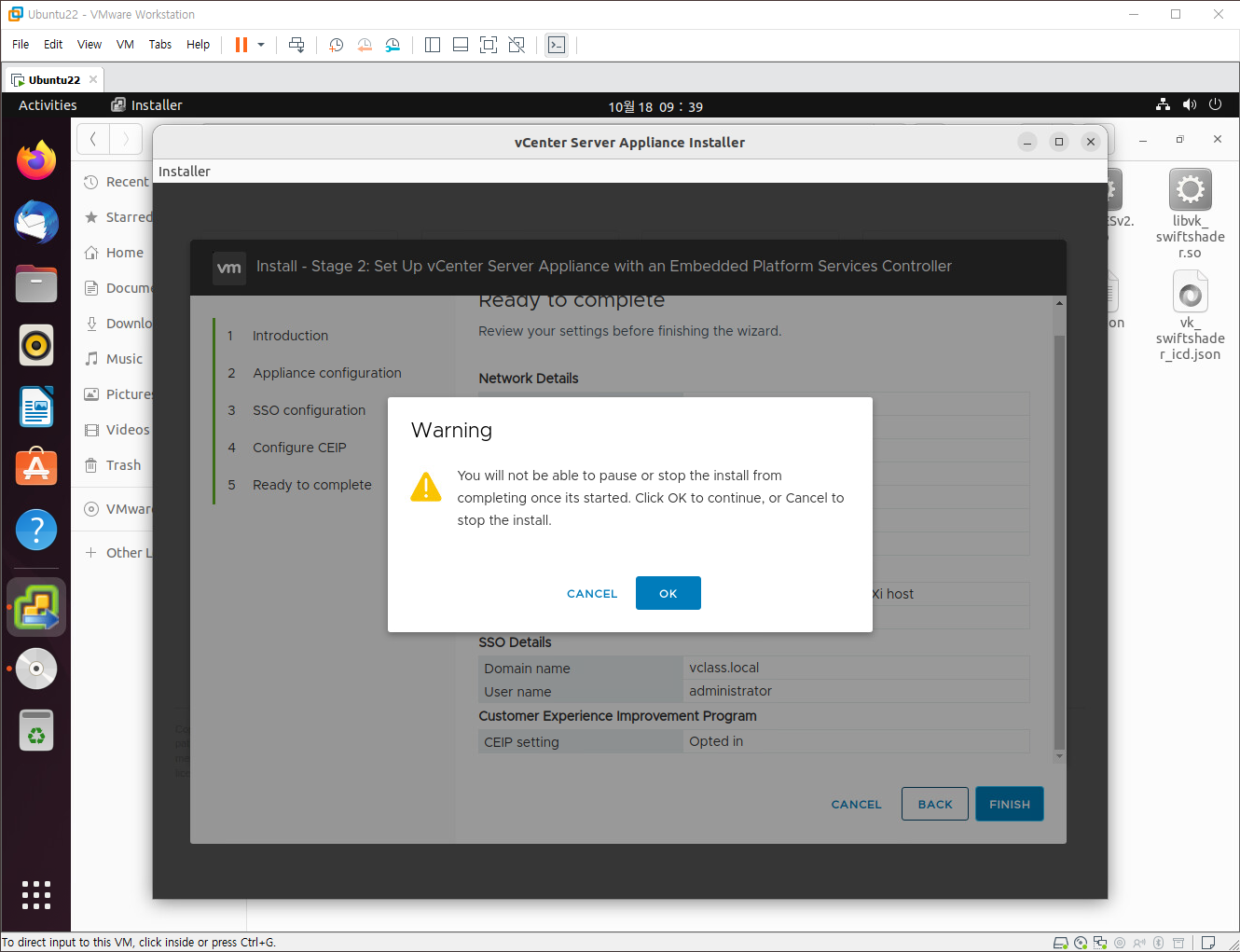Screen dimensions: 1240x952
Task: Cancel the install warning dialog
Action: [x=592, y=594]
